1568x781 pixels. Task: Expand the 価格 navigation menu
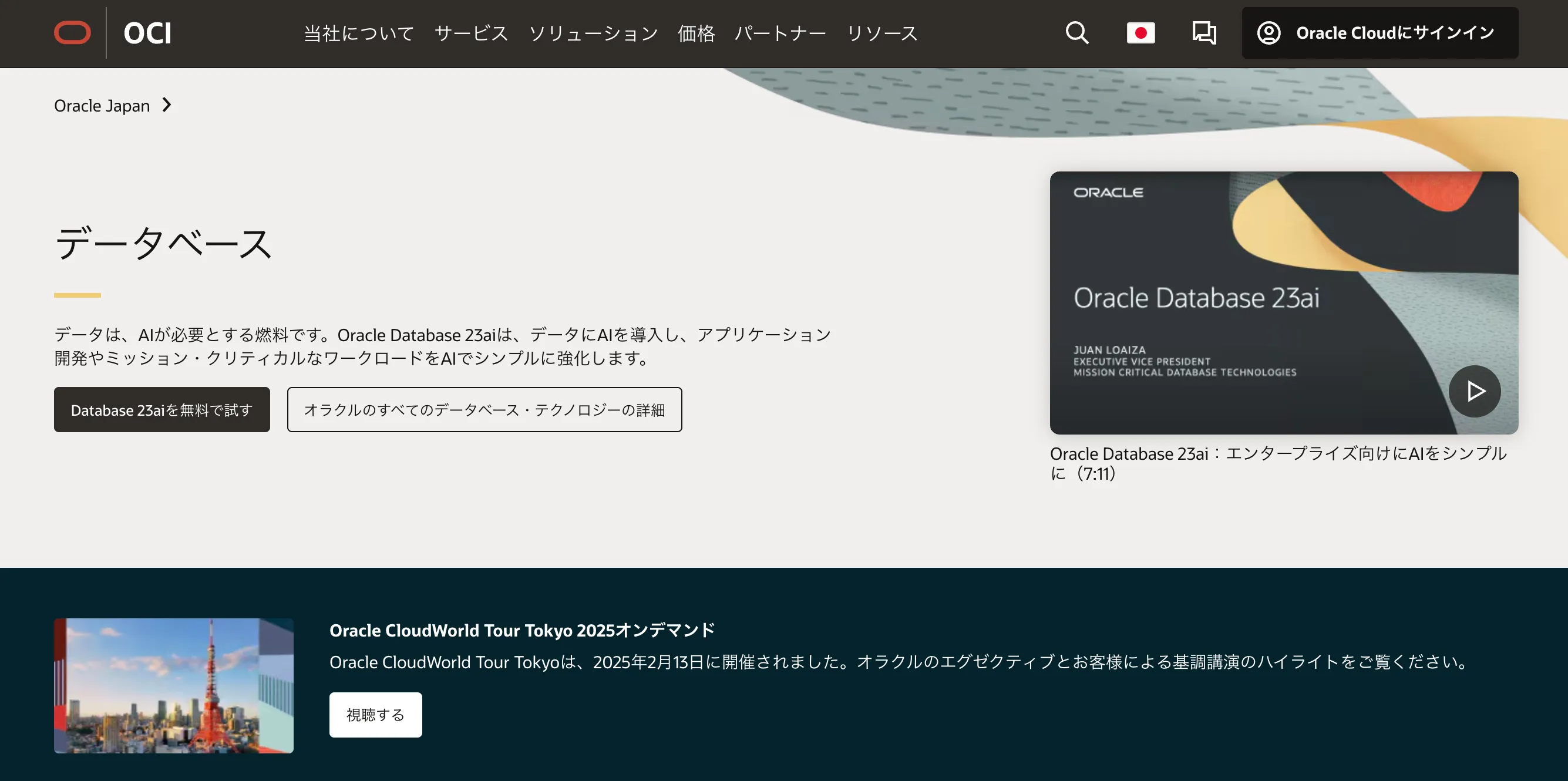pyautogui.click(x=696, y=33)
